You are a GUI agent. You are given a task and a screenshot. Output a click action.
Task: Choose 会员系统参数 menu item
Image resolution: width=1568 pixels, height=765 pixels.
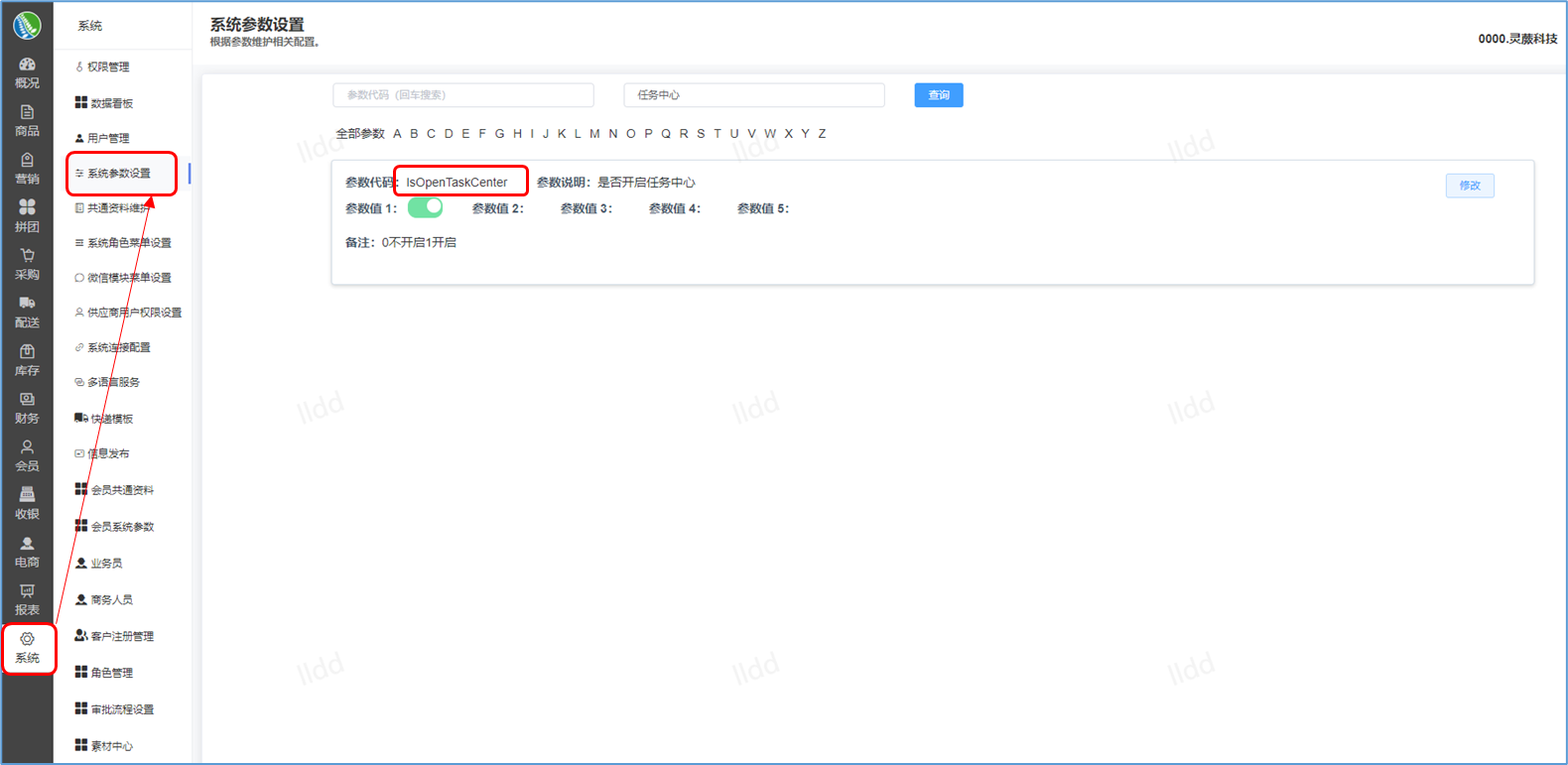pyautogui.click(x=123, y=527)
